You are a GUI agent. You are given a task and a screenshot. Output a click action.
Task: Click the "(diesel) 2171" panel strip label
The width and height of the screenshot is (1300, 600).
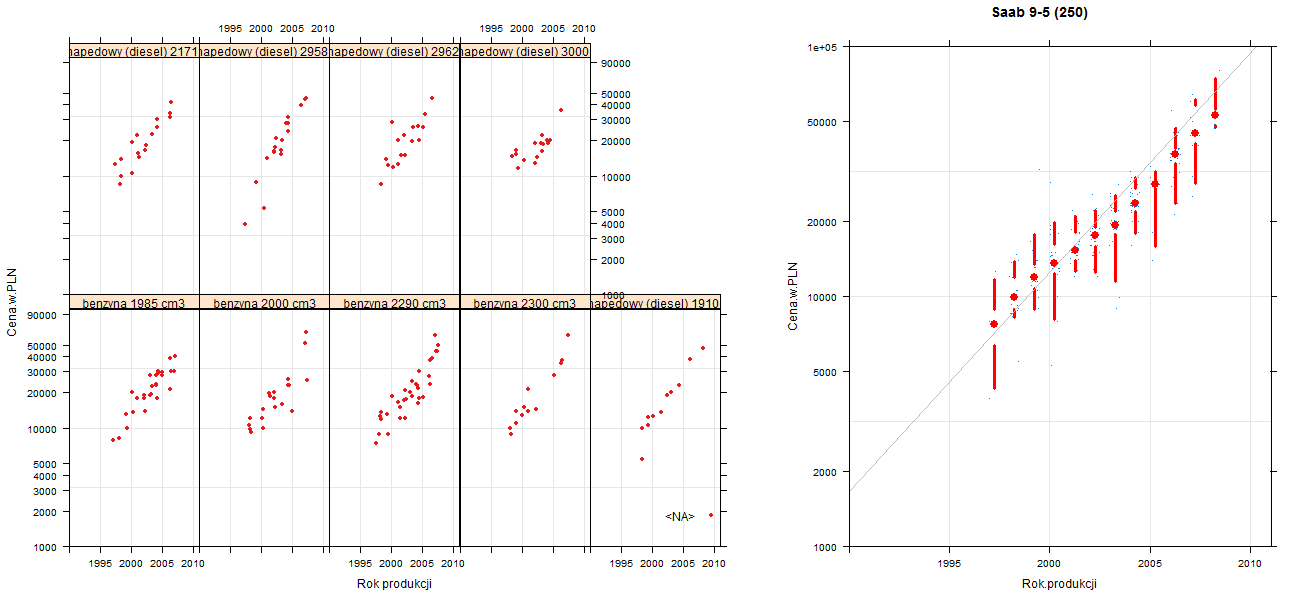point(134,51)
